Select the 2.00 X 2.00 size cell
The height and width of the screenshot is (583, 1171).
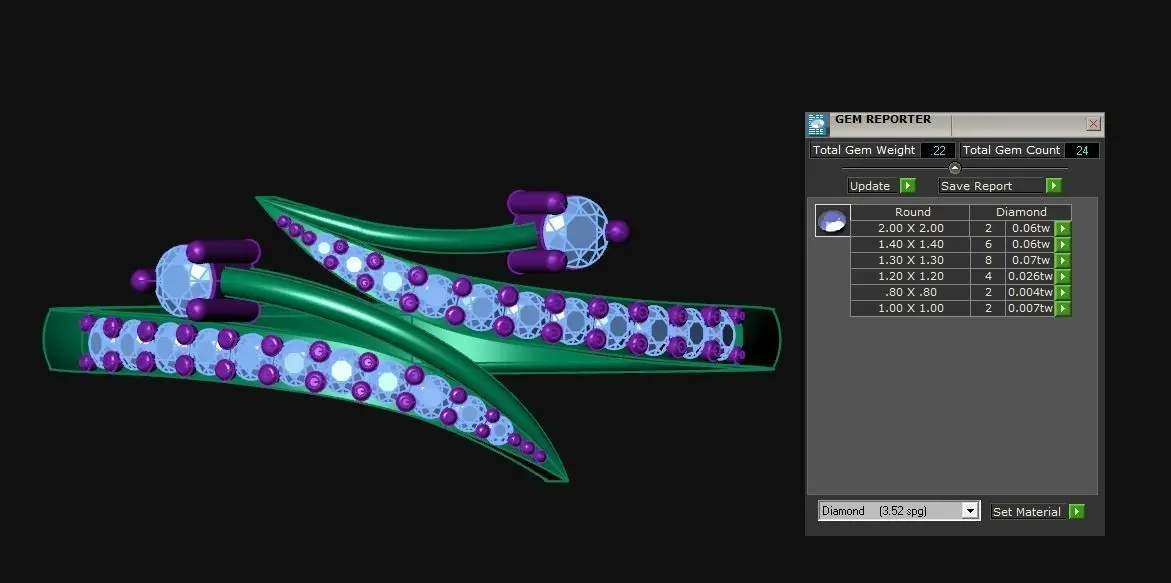[x=910, y=228]
